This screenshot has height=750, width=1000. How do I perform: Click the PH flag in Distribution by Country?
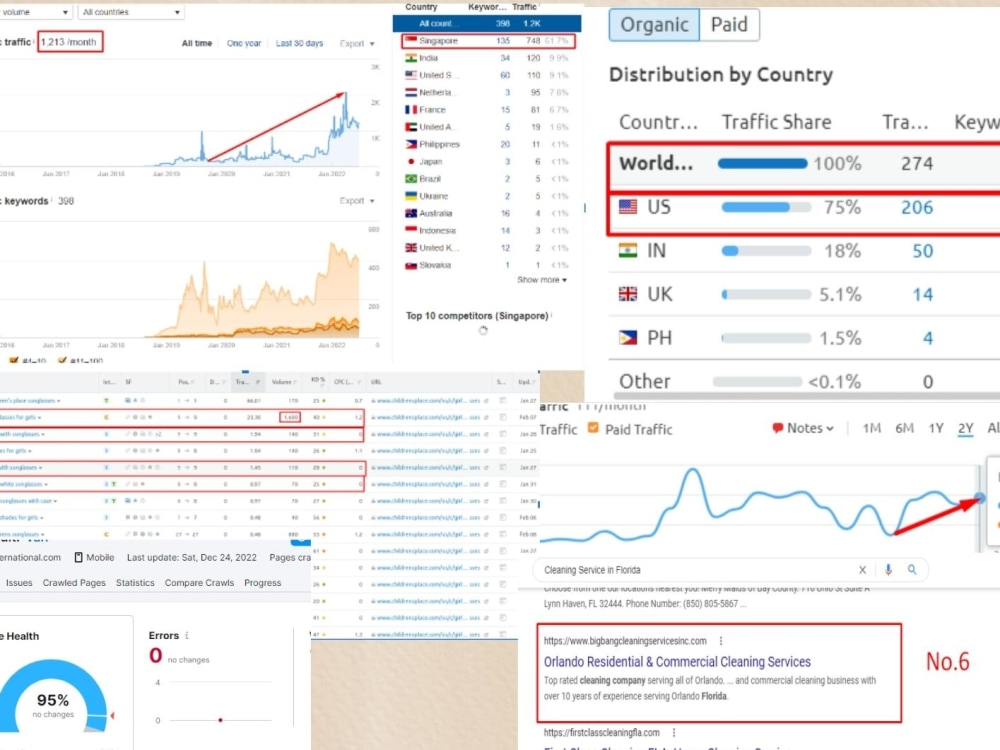628,337
